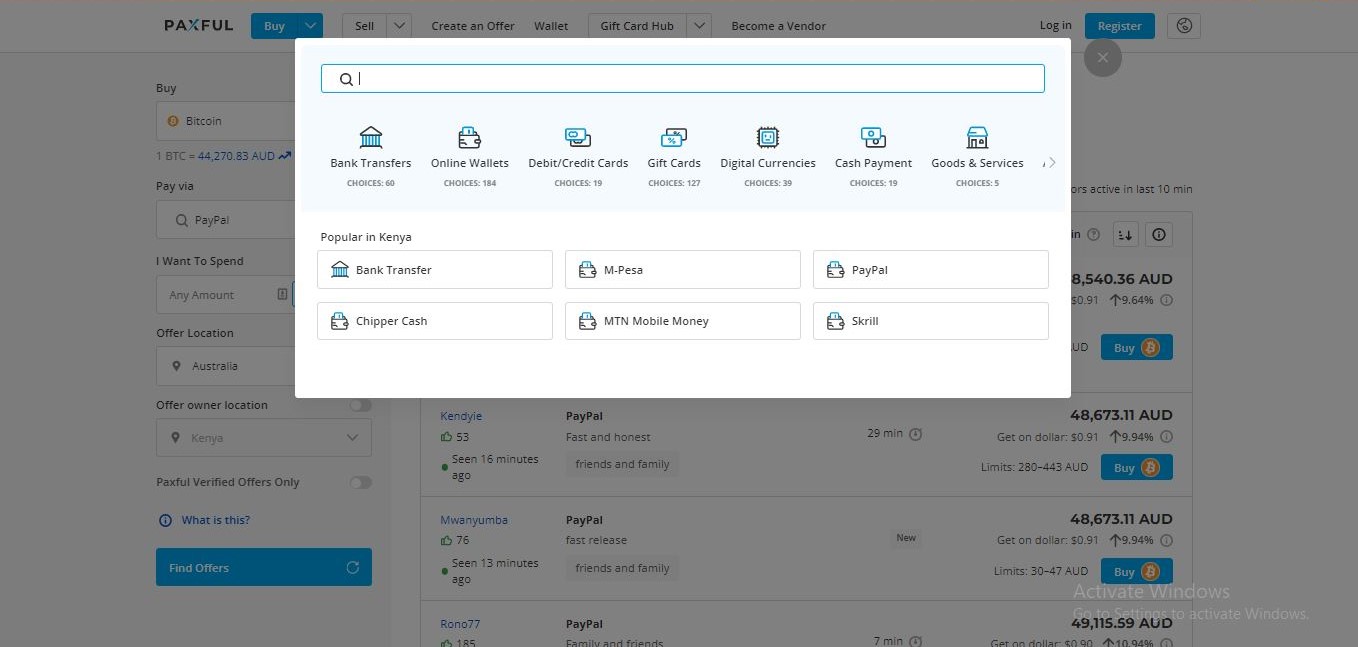Click Sell in the top navigation
The height and width of the screenshot is (647, 1358).
click(x=364, y=26)
